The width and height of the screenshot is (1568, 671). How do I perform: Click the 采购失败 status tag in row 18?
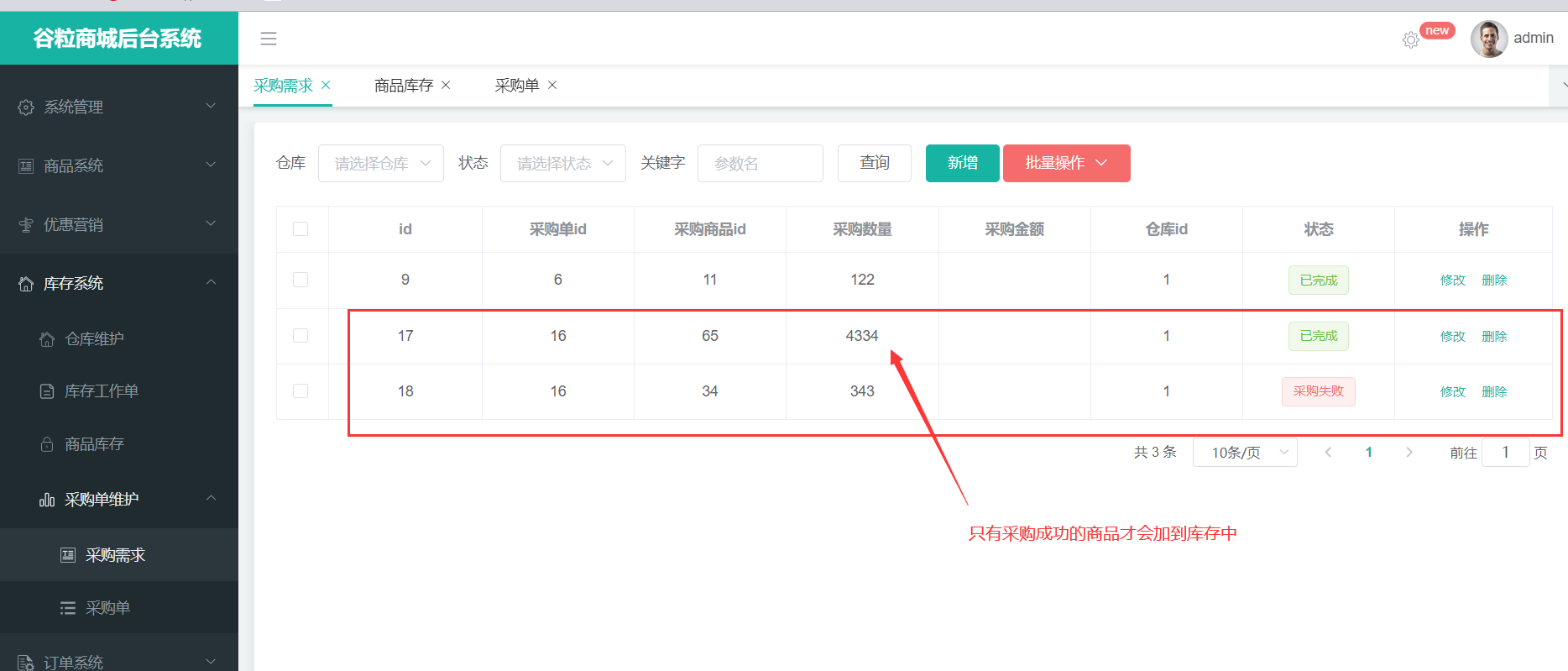(1319, 391)
